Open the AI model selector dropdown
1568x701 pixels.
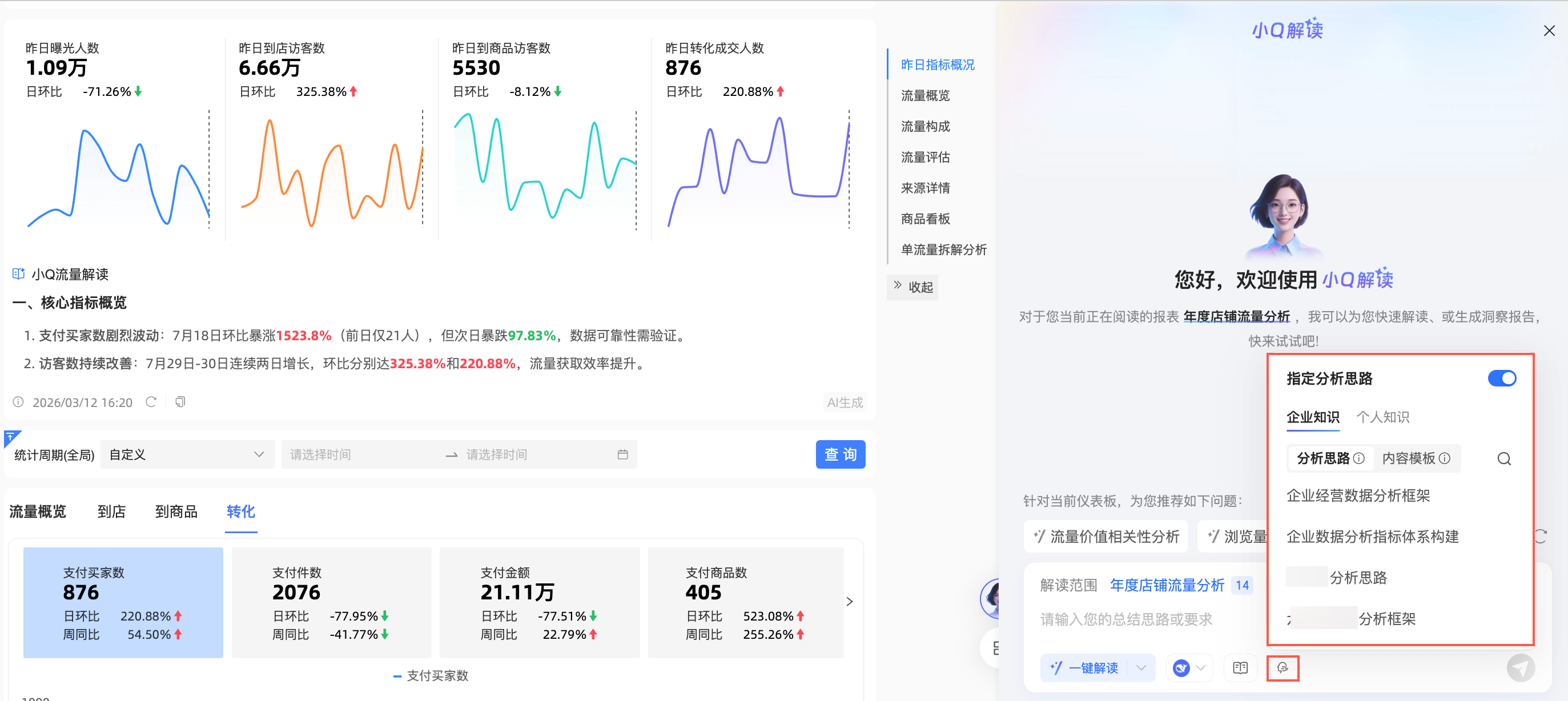(1189, 668)
